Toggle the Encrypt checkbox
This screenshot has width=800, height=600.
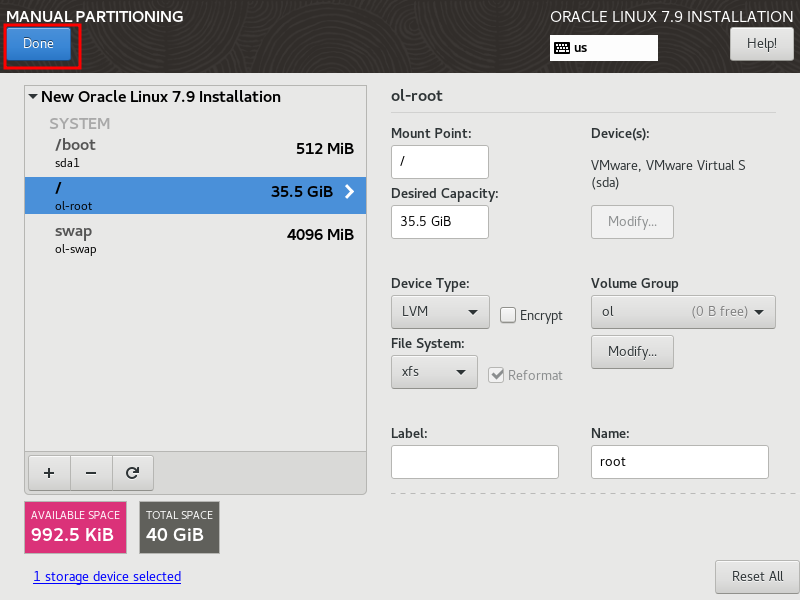[508, 315]
